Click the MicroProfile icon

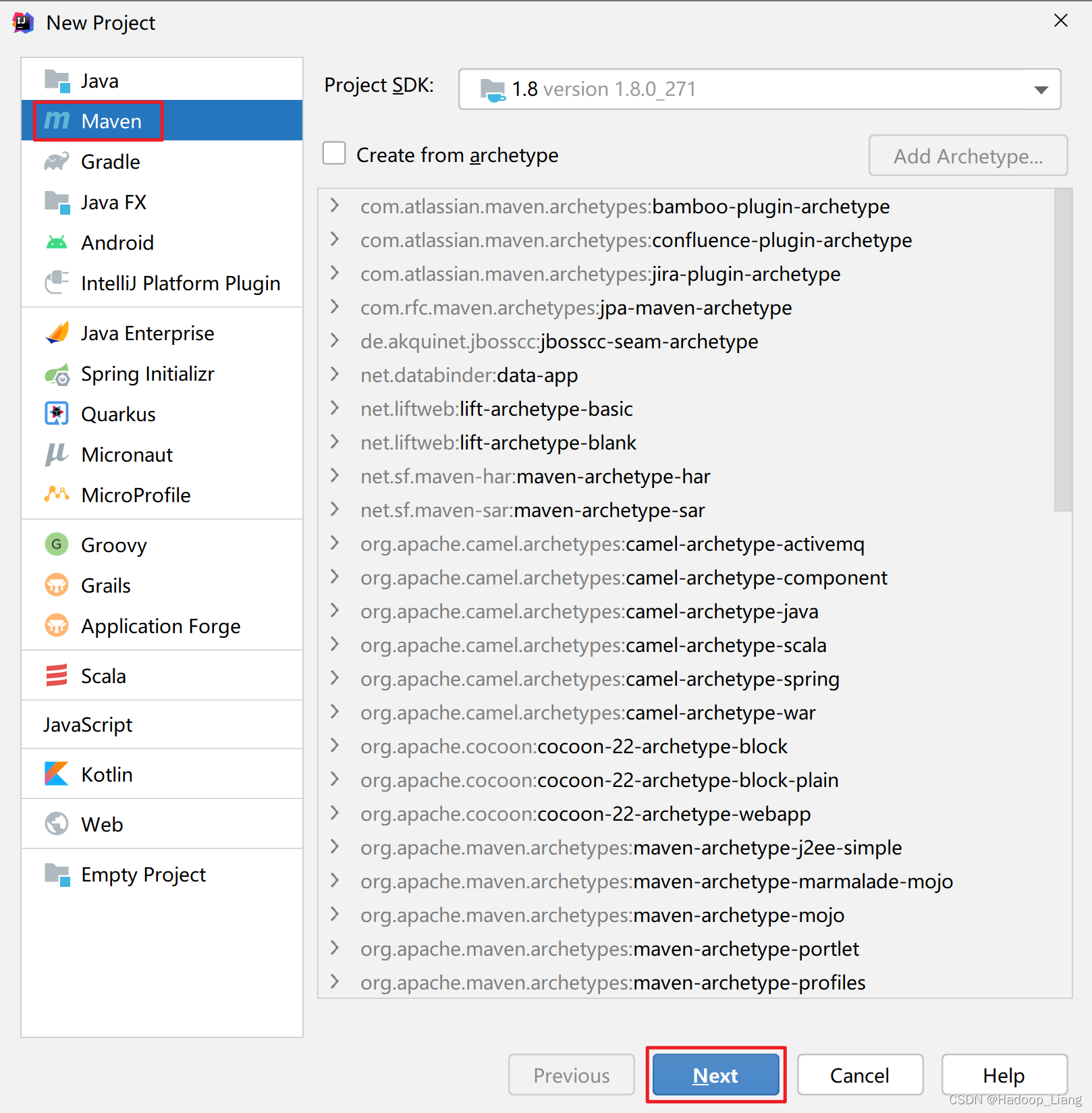click(x=57, y=495)
